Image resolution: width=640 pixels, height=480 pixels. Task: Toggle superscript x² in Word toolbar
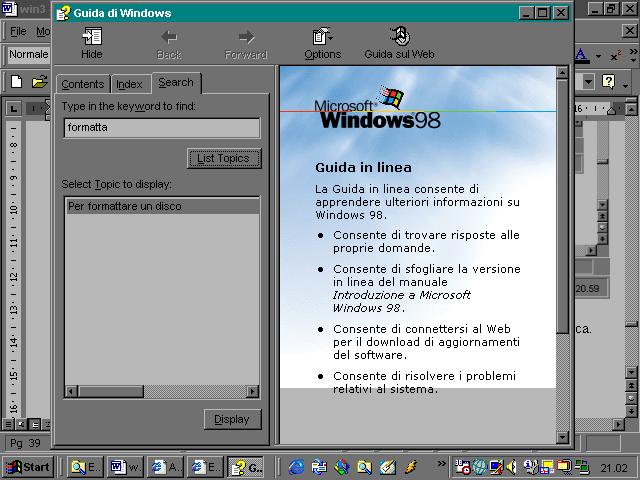coord(616,56)
